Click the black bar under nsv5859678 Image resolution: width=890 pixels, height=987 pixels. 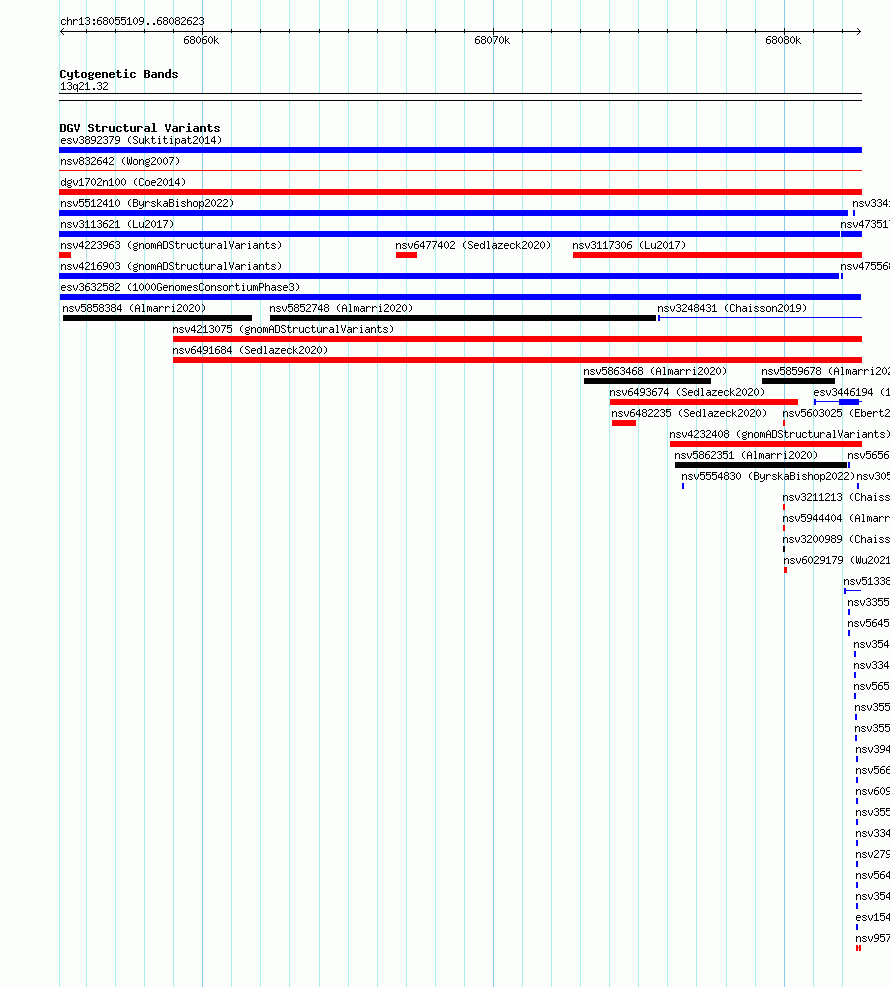click(799, 381)
